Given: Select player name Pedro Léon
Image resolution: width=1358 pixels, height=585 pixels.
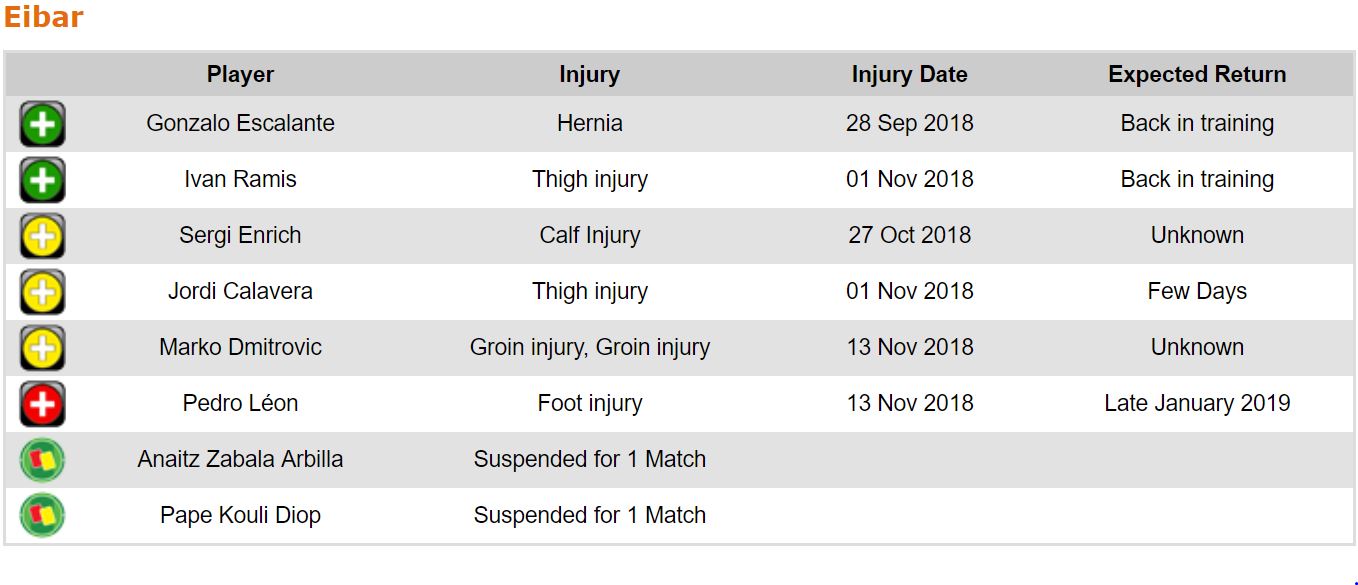Looking at the screenshot, I should click(x=240, y=403).
